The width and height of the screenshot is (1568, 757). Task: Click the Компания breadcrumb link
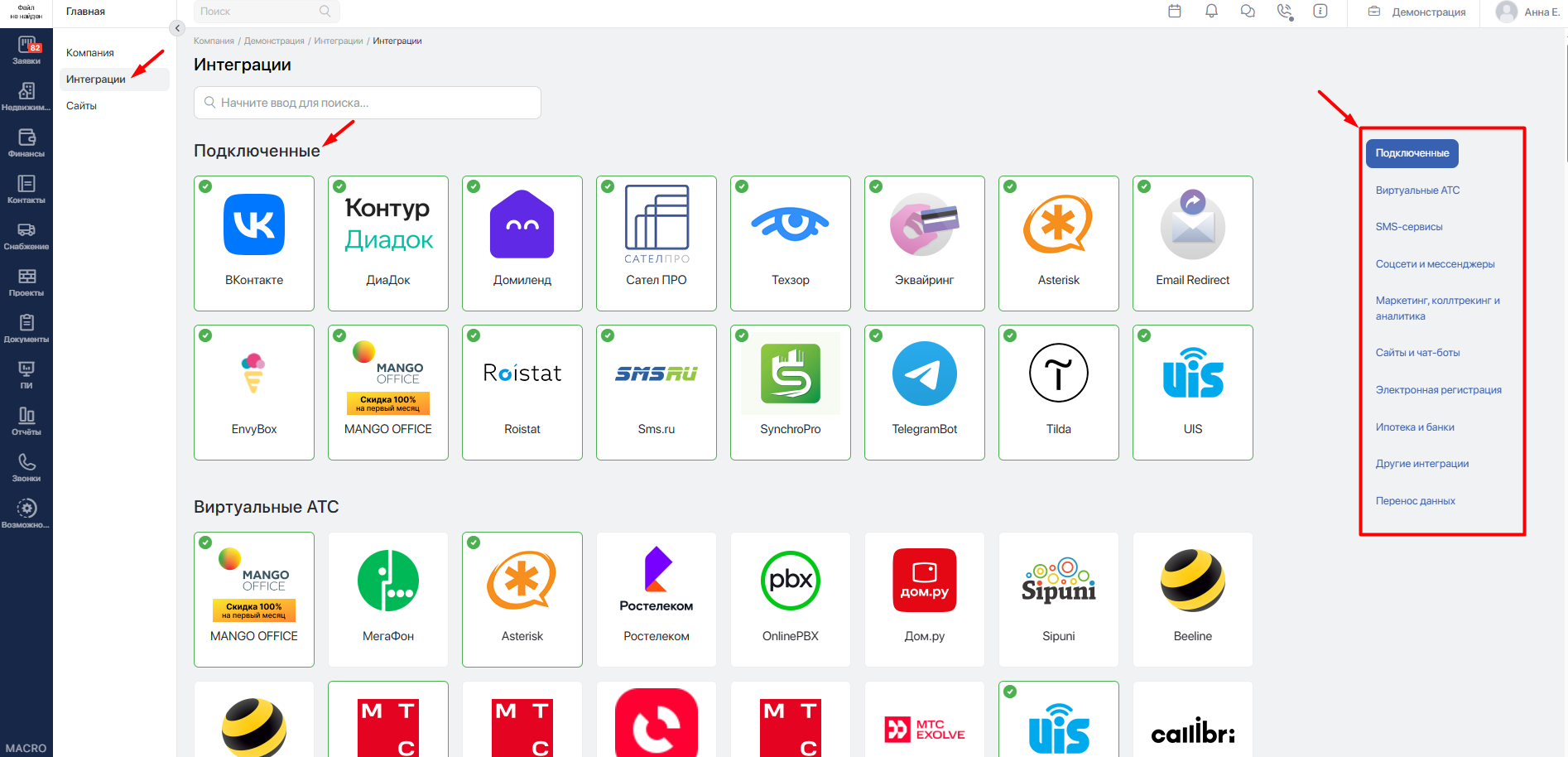coord(214,41)
